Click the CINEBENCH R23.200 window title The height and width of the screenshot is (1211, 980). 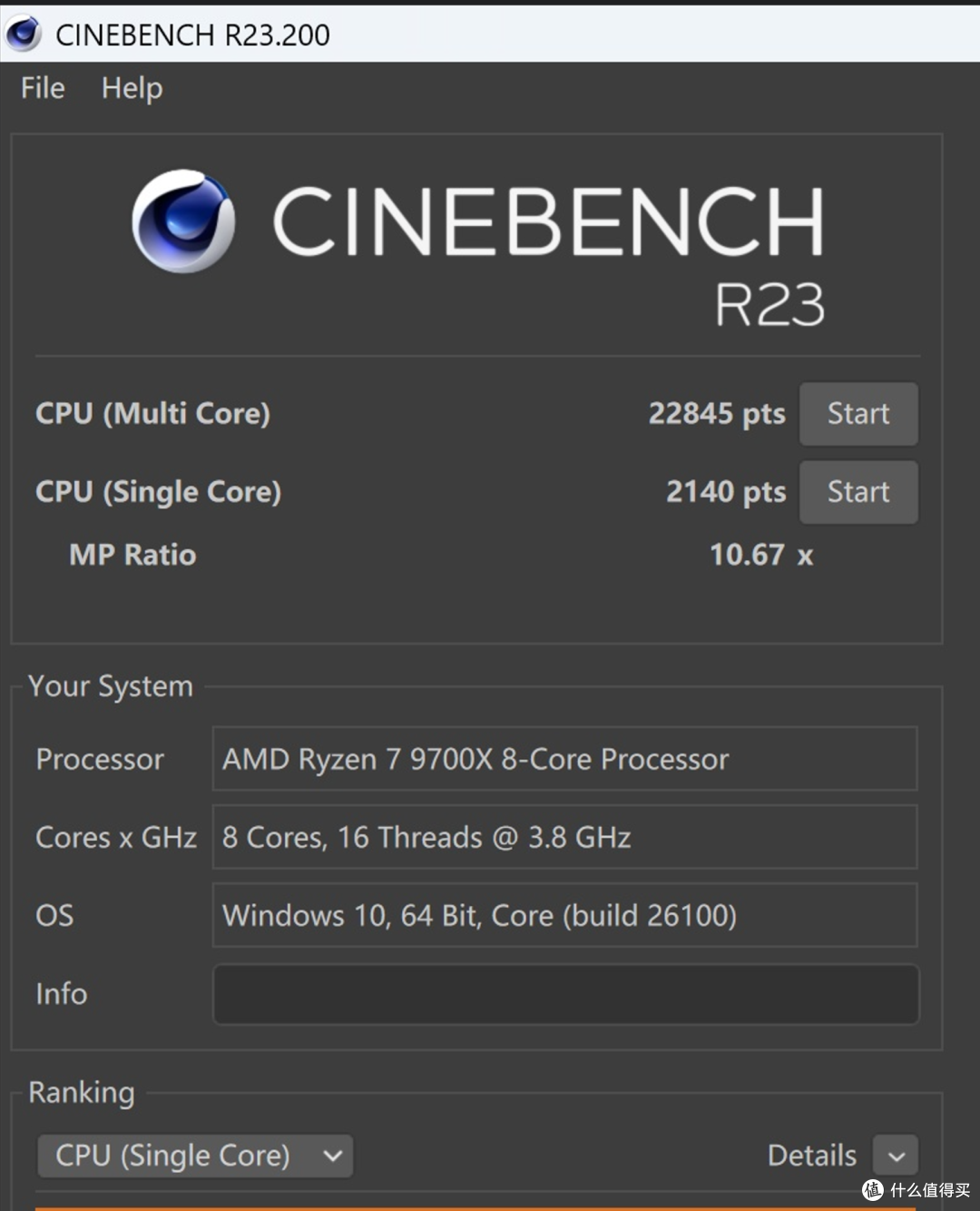click(x=192, y=34)
